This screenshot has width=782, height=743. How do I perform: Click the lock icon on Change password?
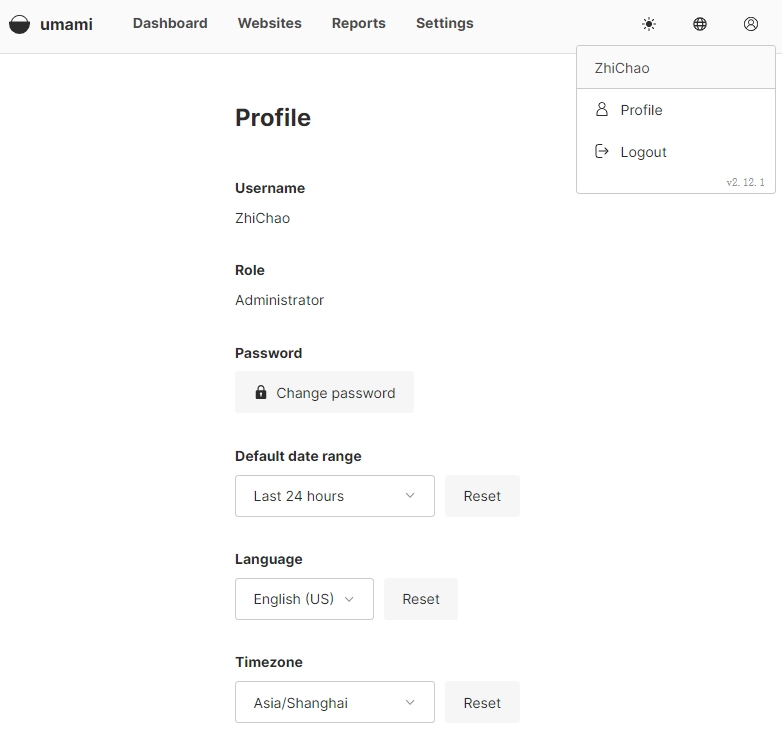pos(261,393)
